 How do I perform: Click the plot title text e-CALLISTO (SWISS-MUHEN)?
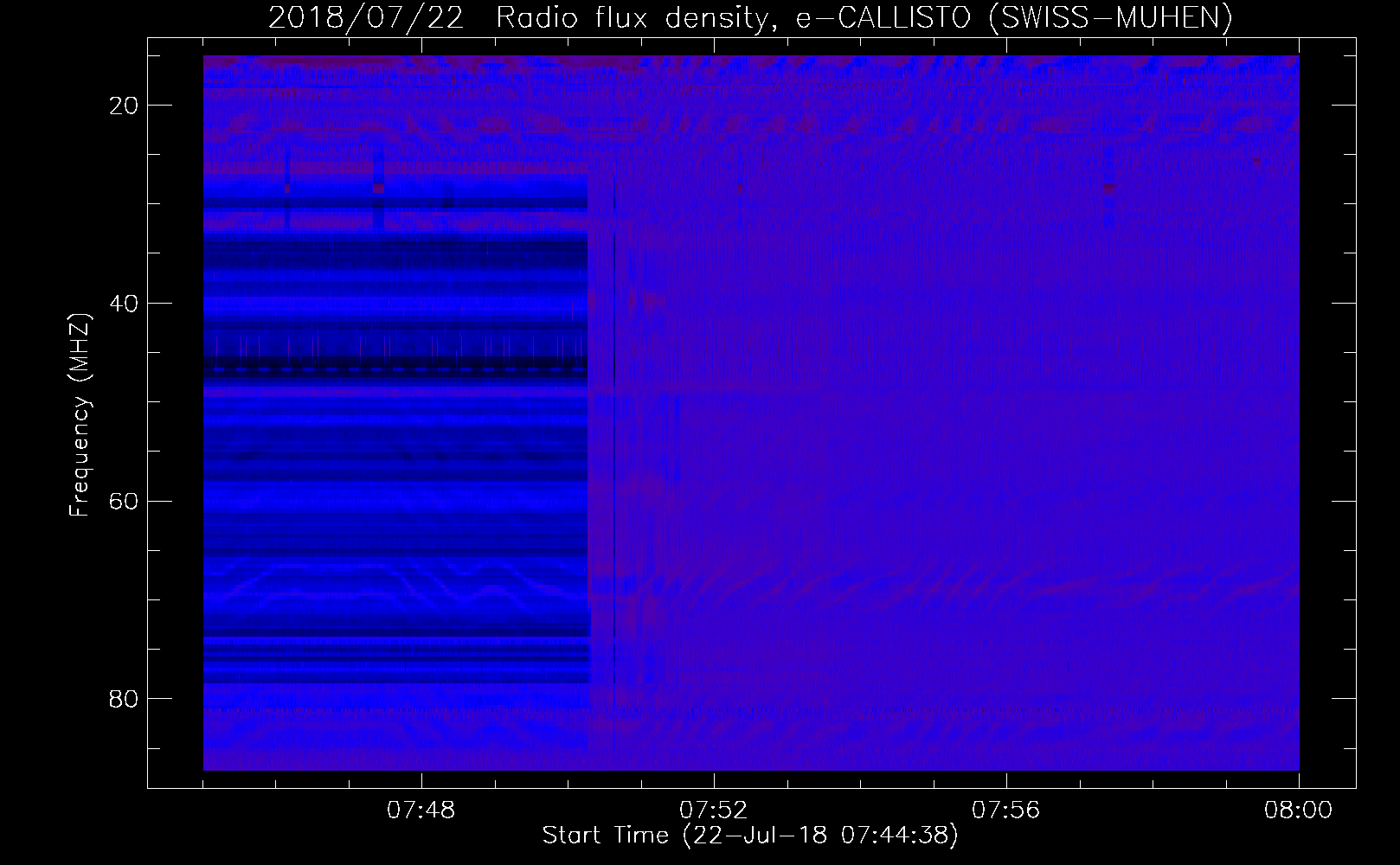click(1014, 17)
